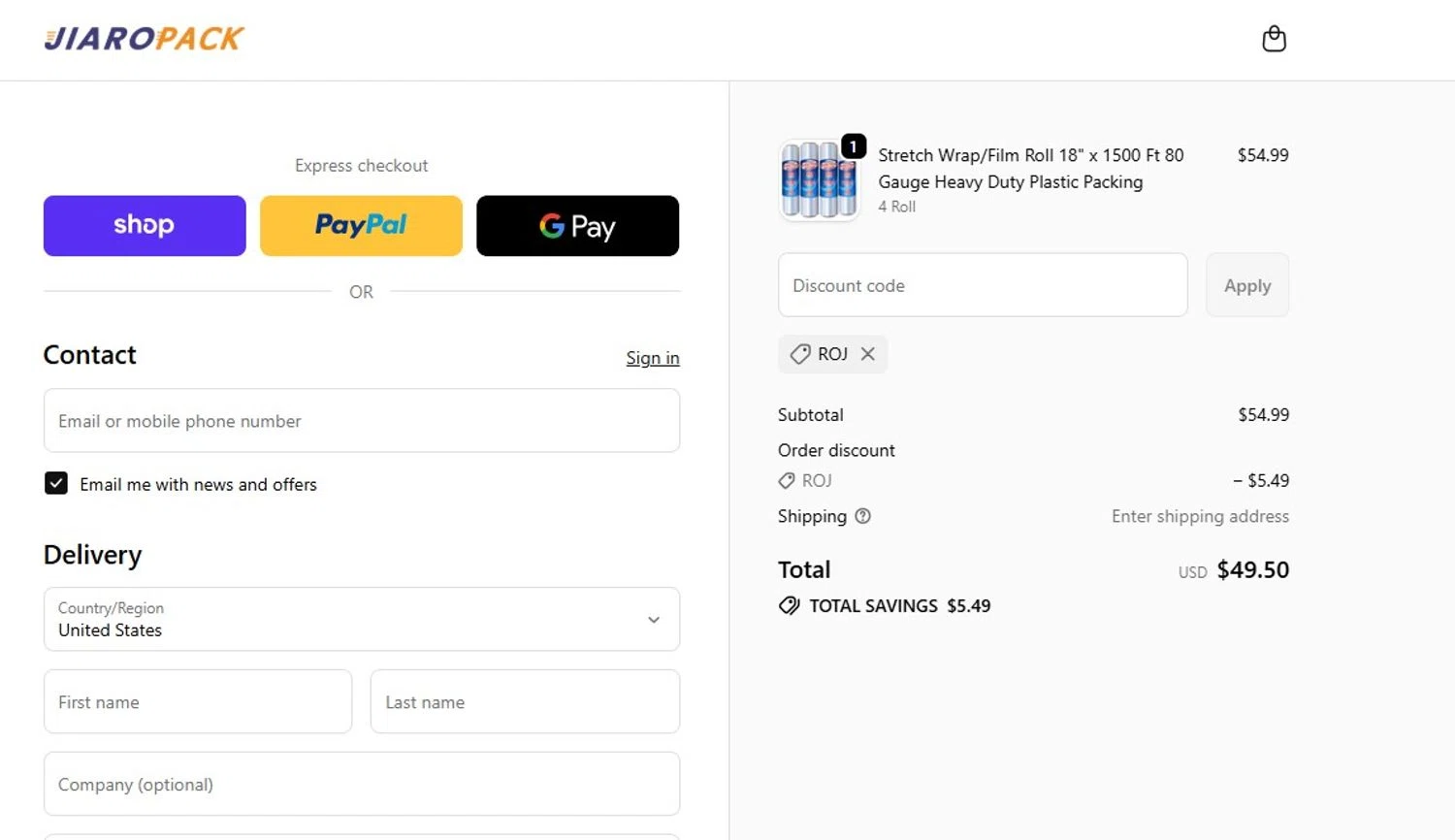This screenshot has width=1455, height=840.
Task: Focus the Email or mobile phone number field
Action: coord(362,420)
